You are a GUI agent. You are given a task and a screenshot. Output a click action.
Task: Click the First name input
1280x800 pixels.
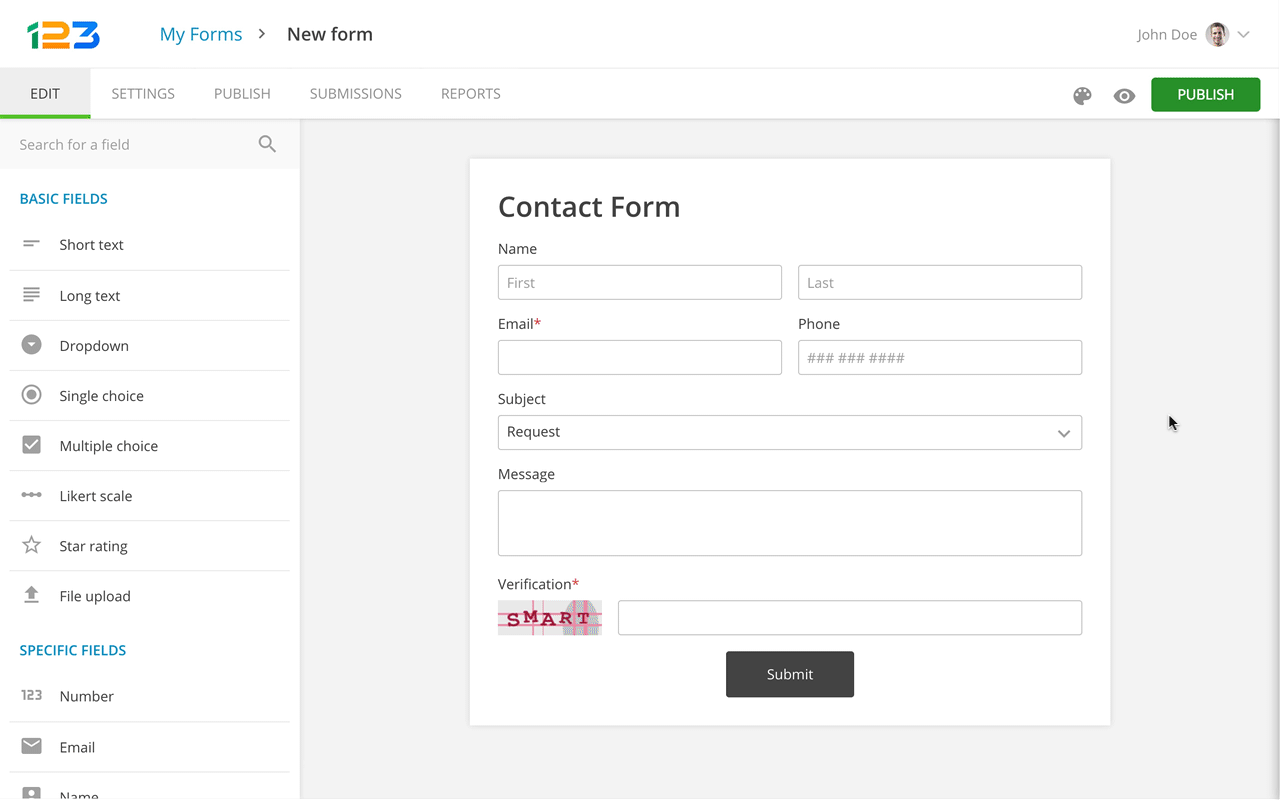coord(640,282)
